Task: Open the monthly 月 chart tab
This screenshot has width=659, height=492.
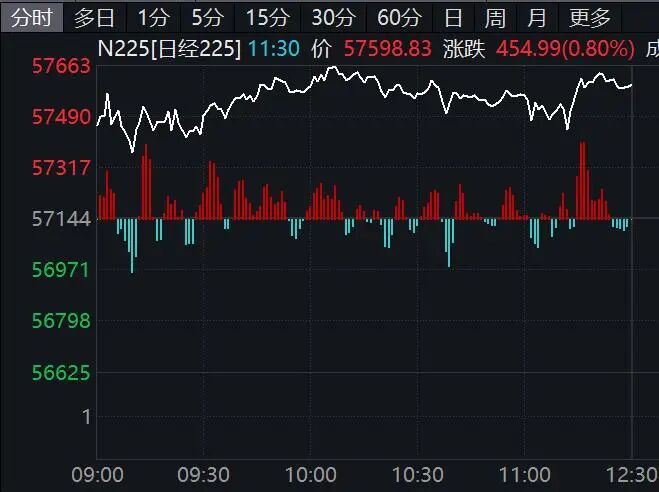Action: tap(537, 17)
